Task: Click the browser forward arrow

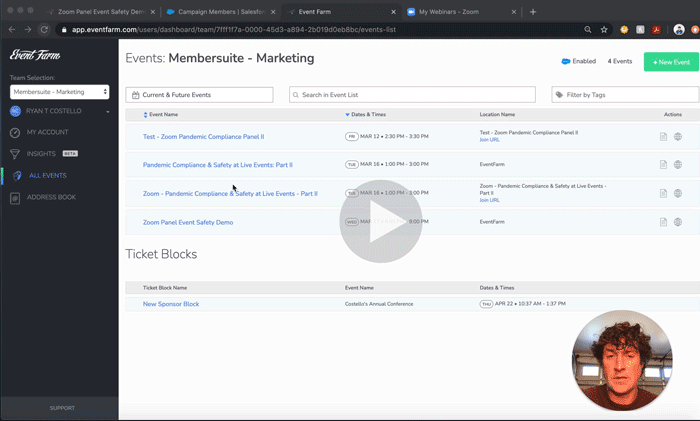Action: pos(28,29)
